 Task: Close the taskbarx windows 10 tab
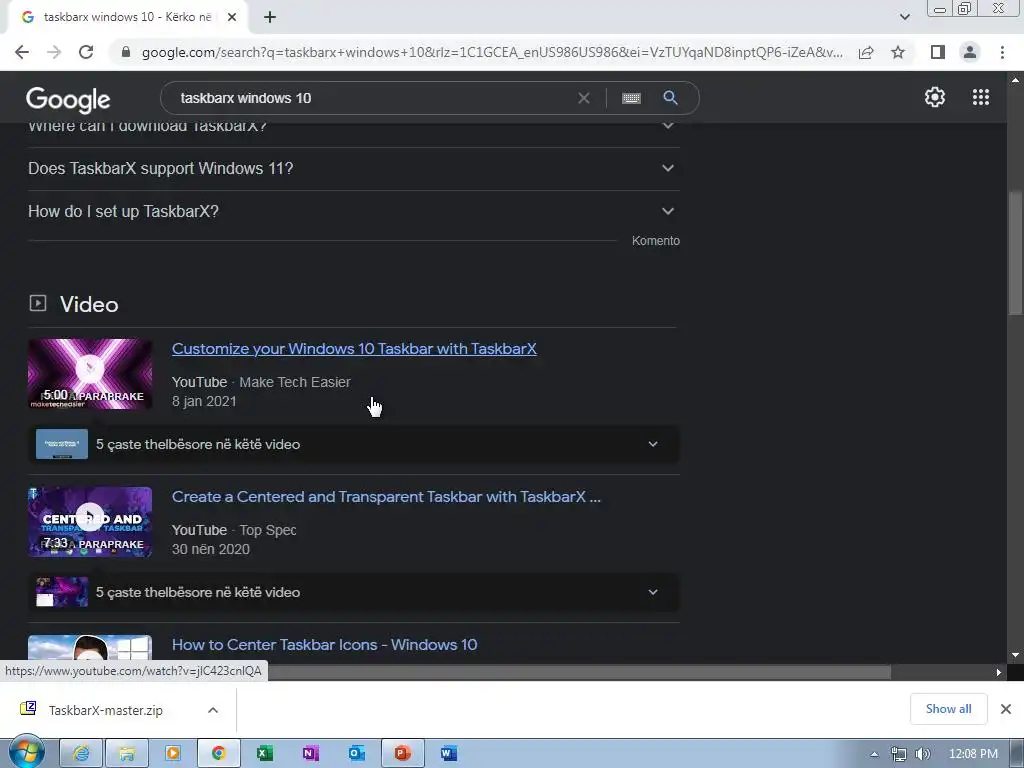tap(232, 17)
